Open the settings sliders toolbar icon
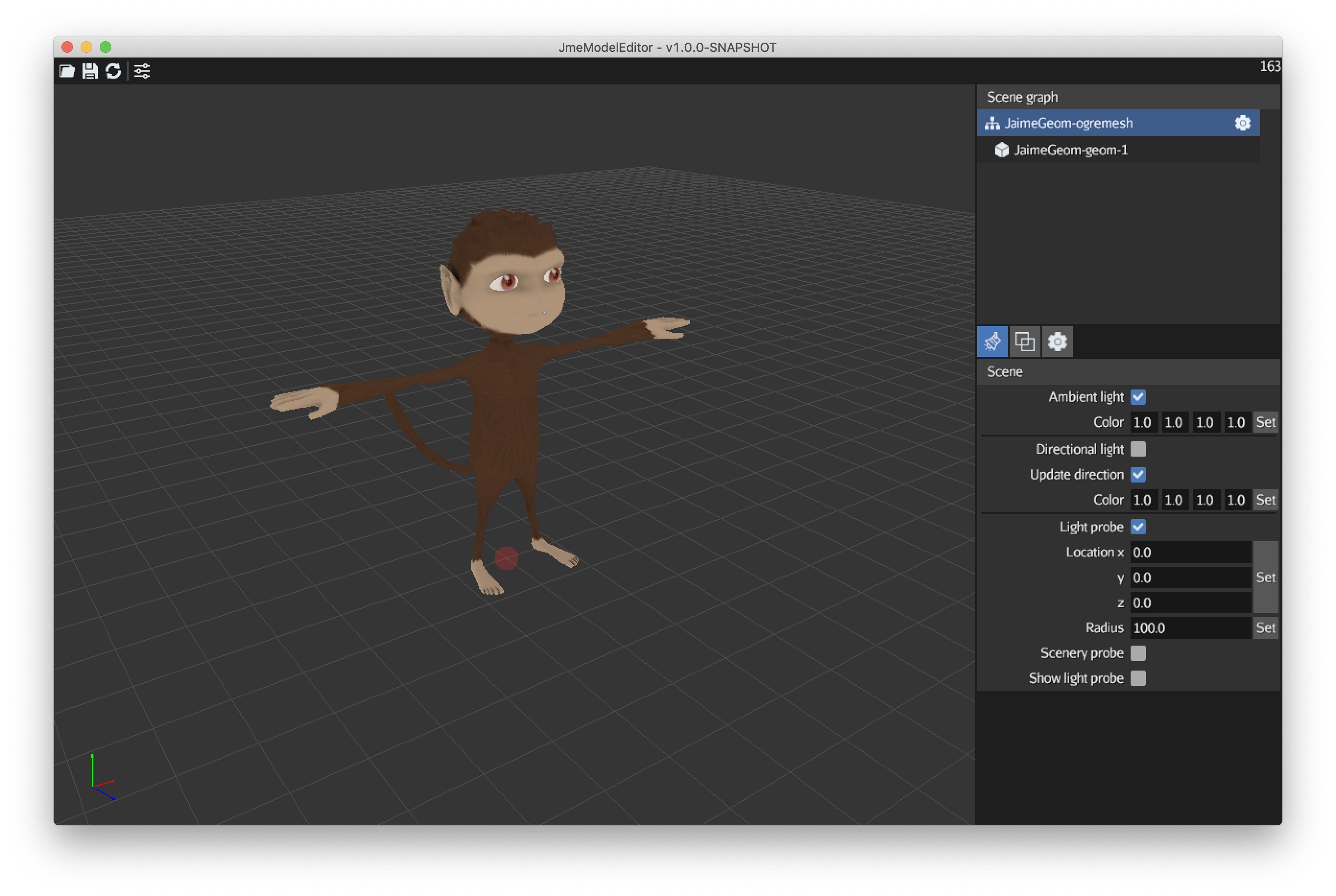1336x896 pixels. [142, 71]
